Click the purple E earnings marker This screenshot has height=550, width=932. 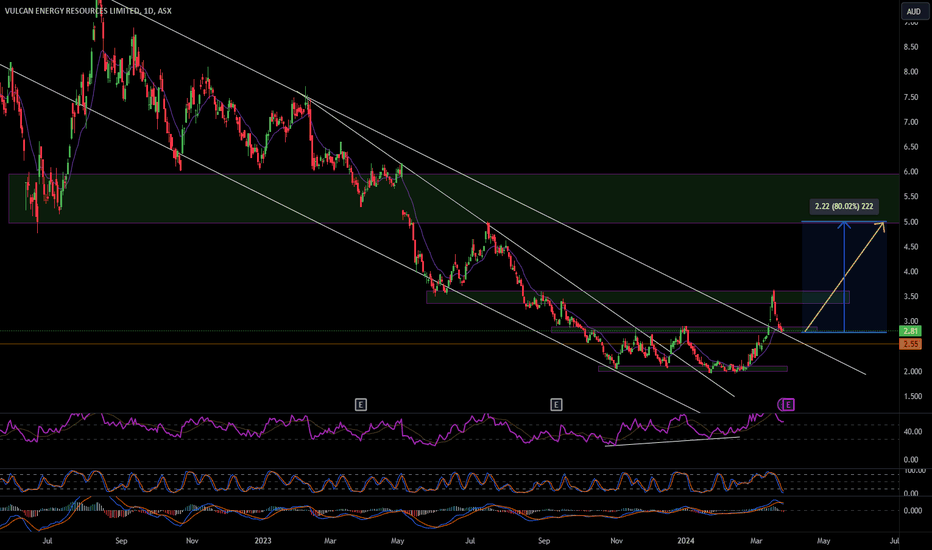click(x=788, y=405)
